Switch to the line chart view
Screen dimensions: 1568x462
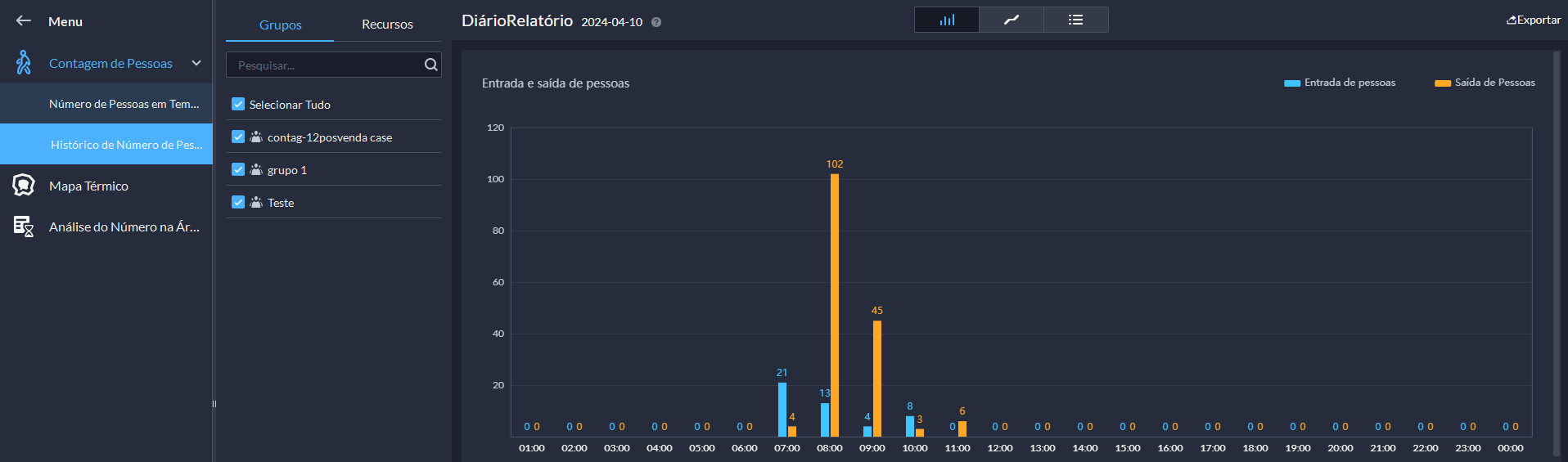1012,20
